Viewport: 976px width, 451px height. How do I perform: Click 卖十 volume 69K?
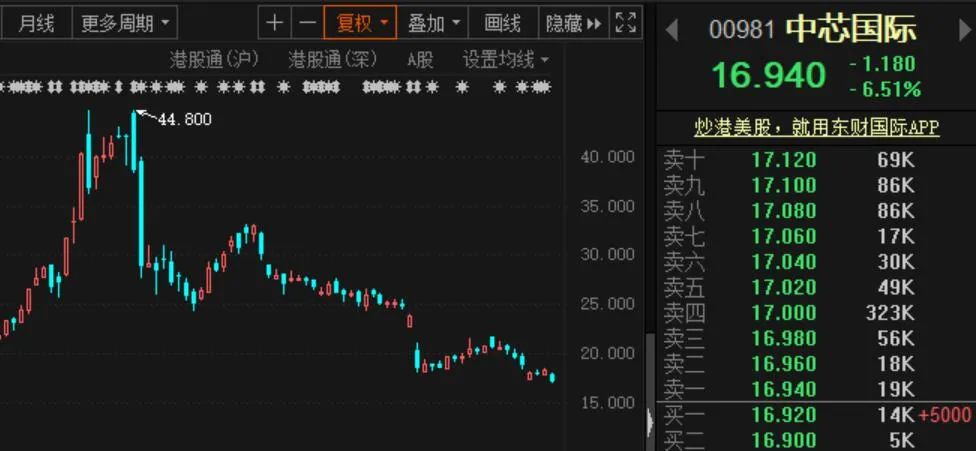click(896, 160)
